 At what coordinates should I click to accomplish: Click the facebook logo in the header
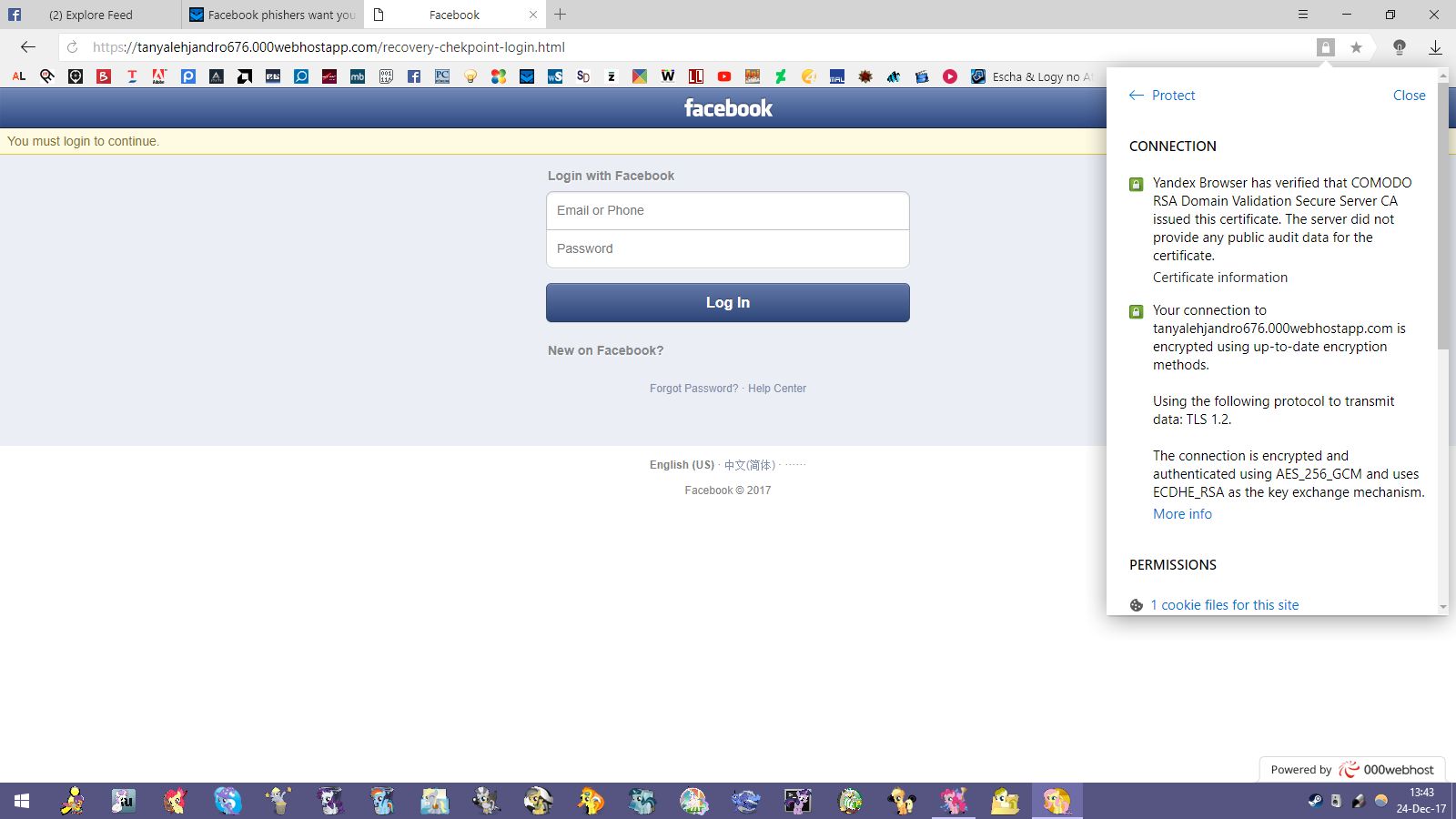728,108
